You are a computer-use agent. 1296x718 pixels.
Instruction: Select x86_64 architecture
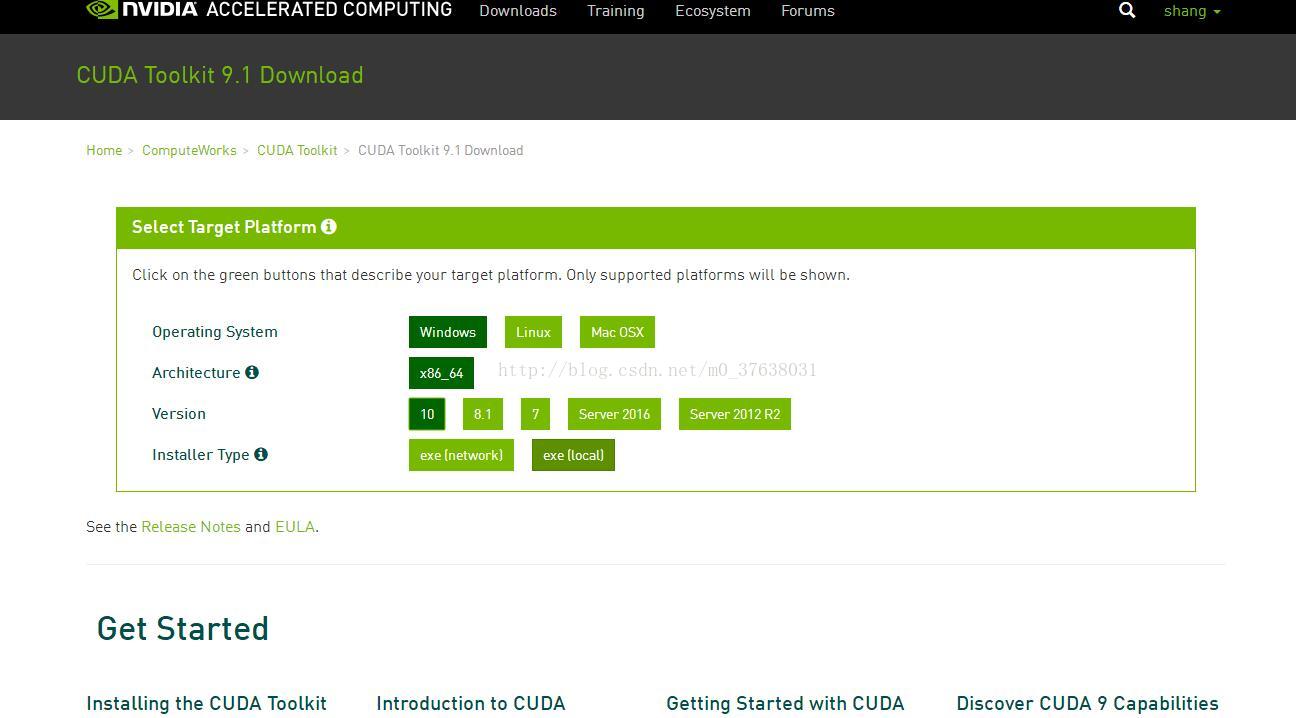pos(441,373)
